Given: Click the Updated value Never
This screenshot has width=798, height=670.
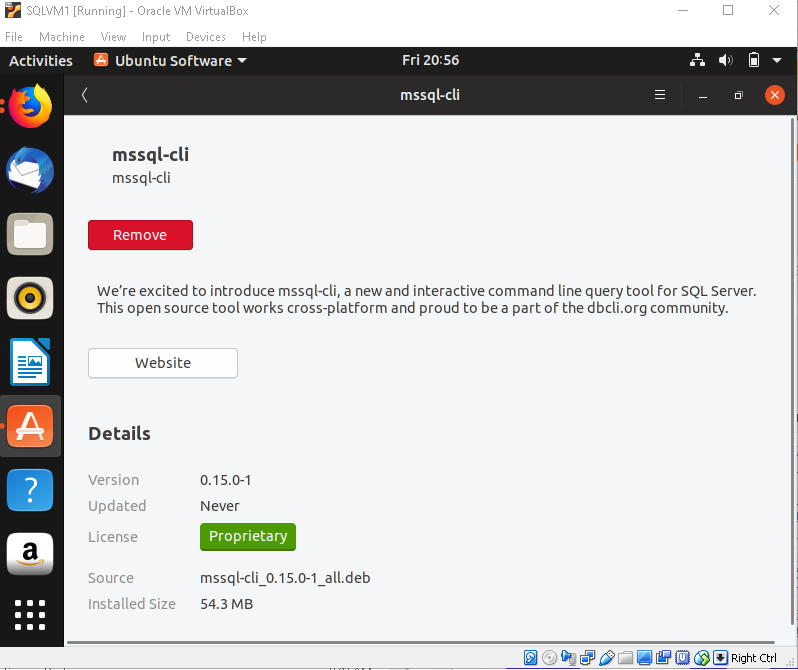Looking at the screenshot, I should tap(219, 506).
